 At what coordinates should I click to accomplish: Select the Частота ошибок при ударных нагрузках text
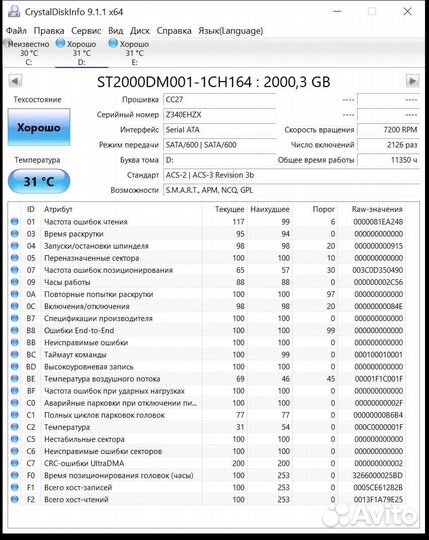(114, 391)
